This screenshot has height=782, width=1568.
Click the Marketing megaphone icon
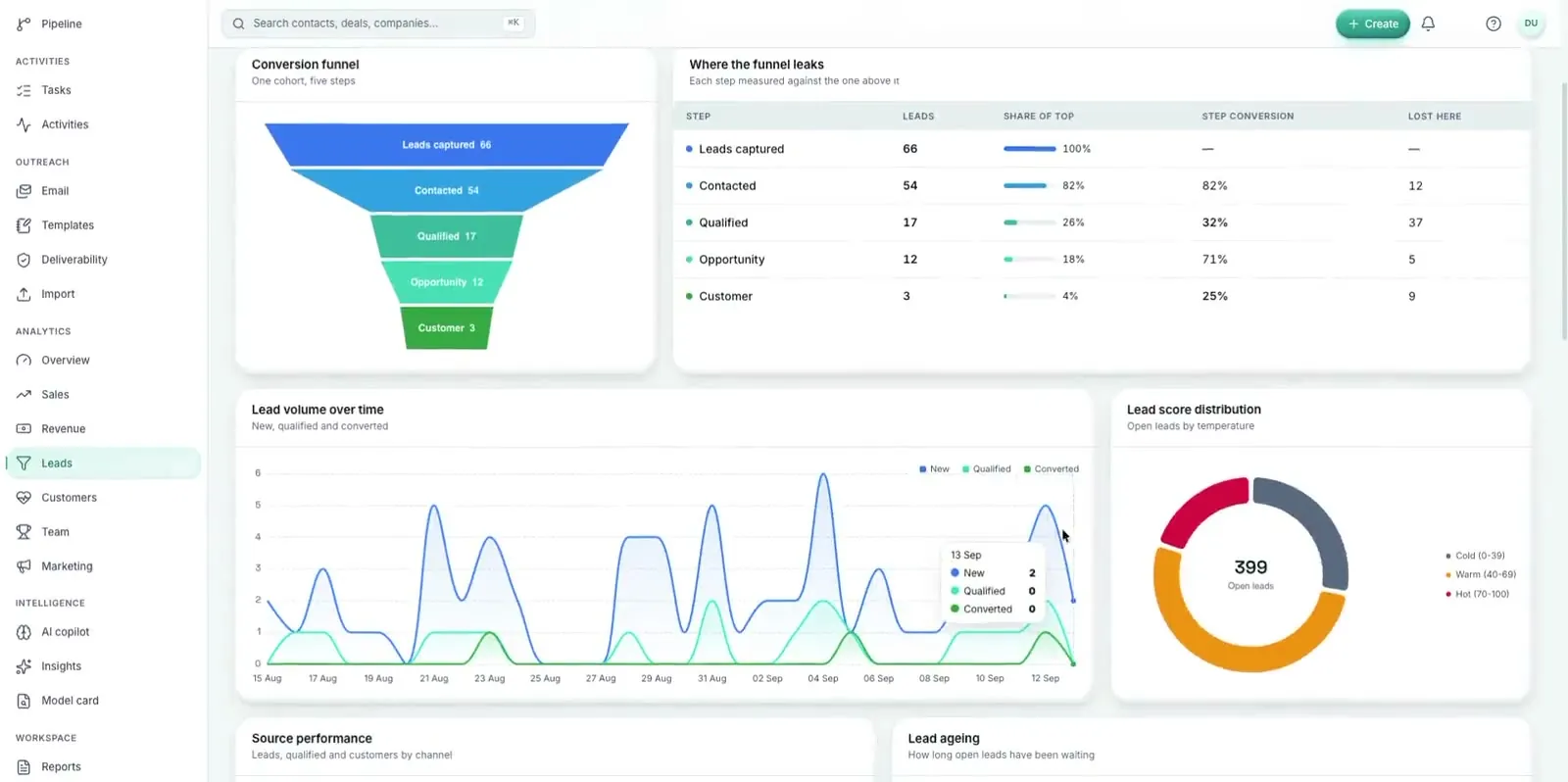click(x=24, y=566)
